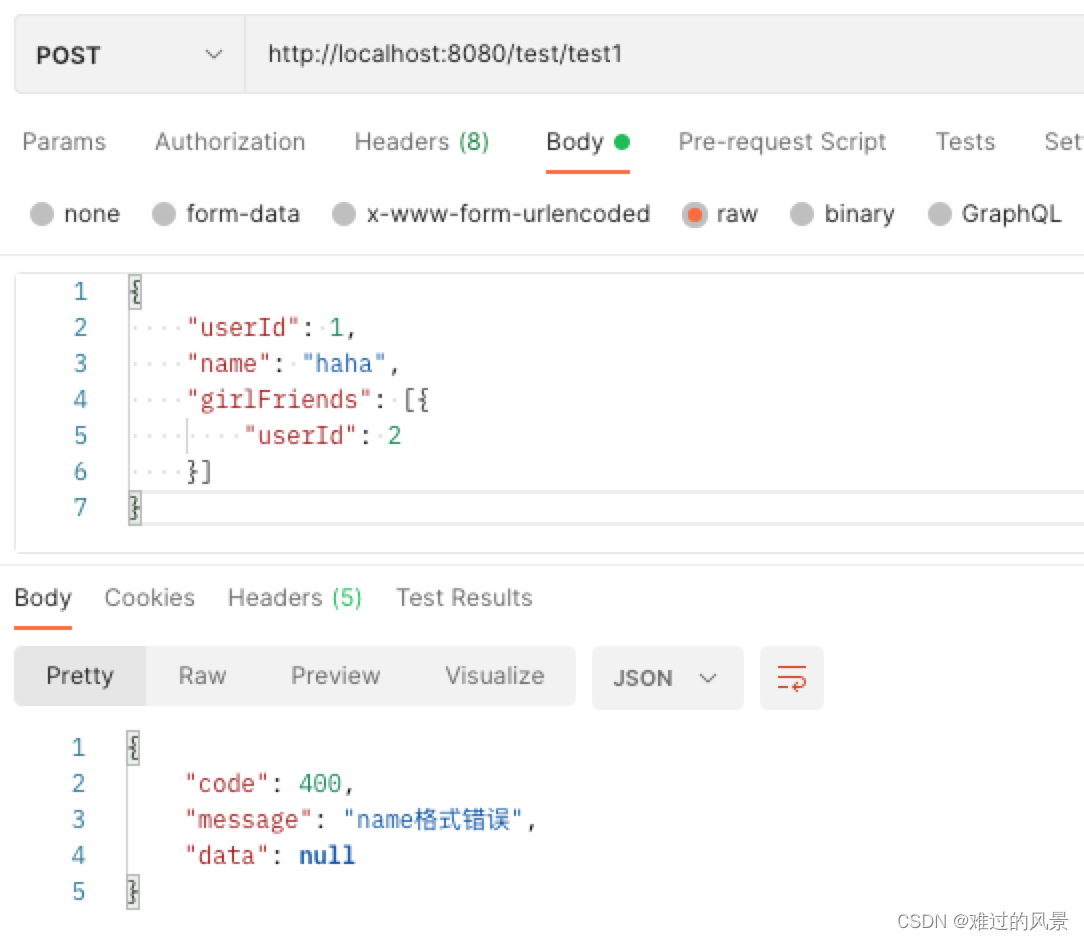Screen dimensions: 1084x940
Task: Click the "message" response line
Action: pos(360,820)
